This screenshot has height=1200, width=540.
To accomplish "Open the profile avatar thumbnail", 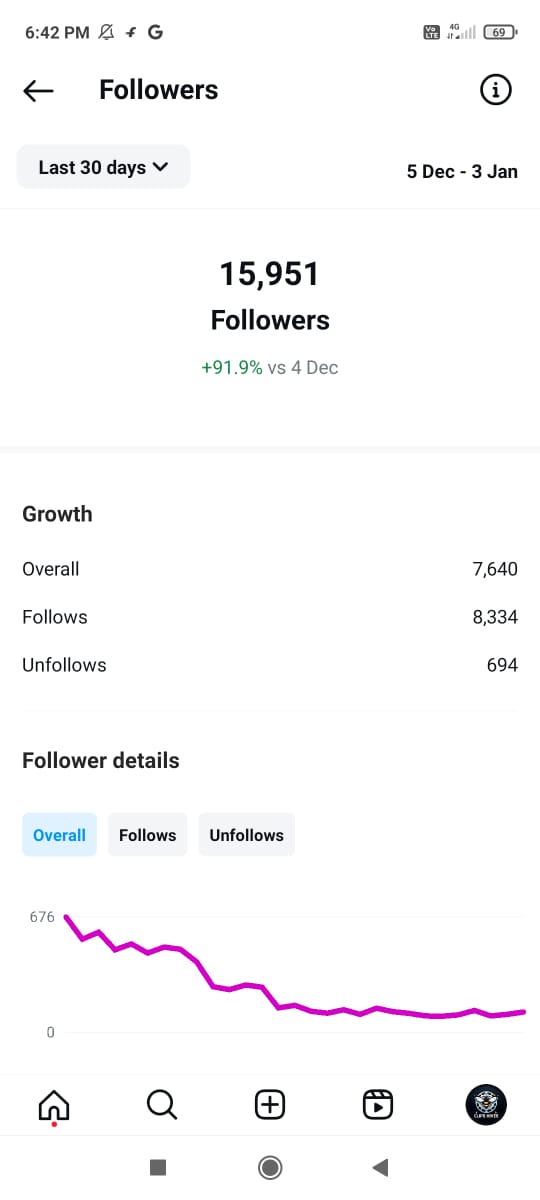I will point(486,1104).
